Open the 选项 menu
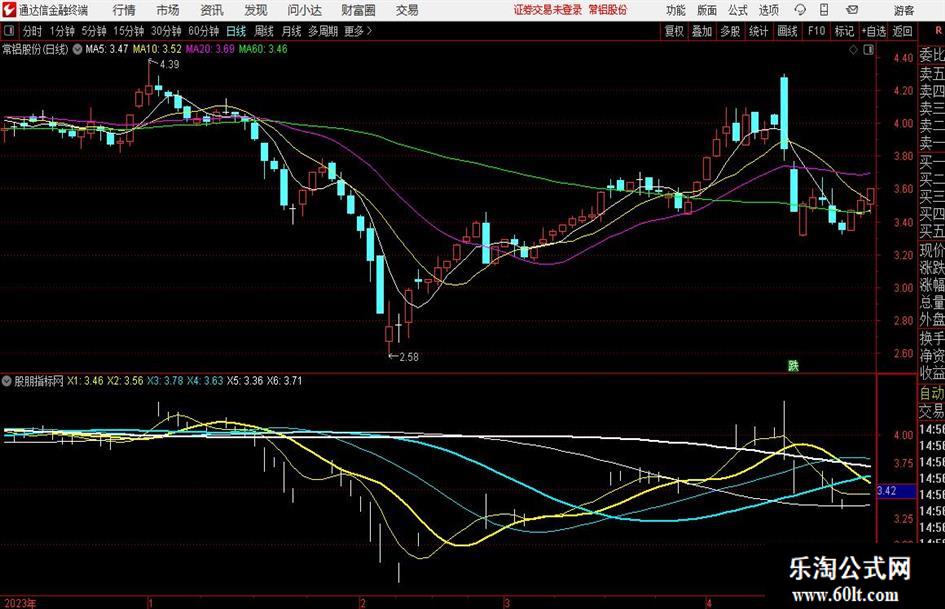Viewport: 945px width, 609px height. point(768,10)
